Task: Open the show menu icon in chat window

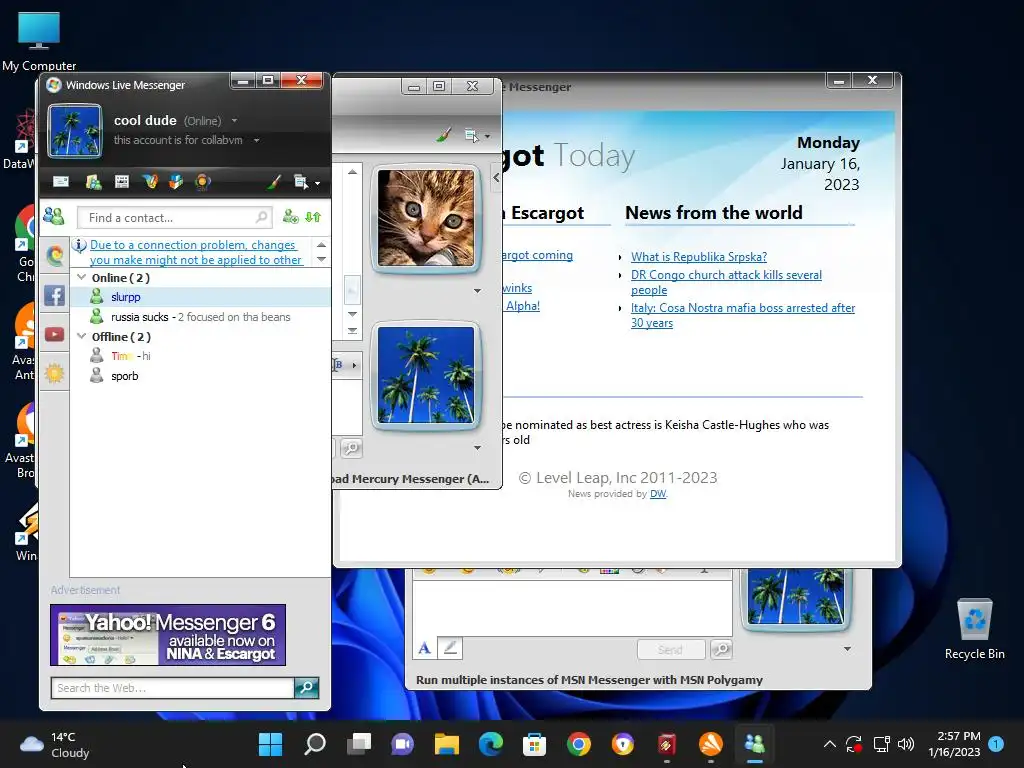Action: 472,136
